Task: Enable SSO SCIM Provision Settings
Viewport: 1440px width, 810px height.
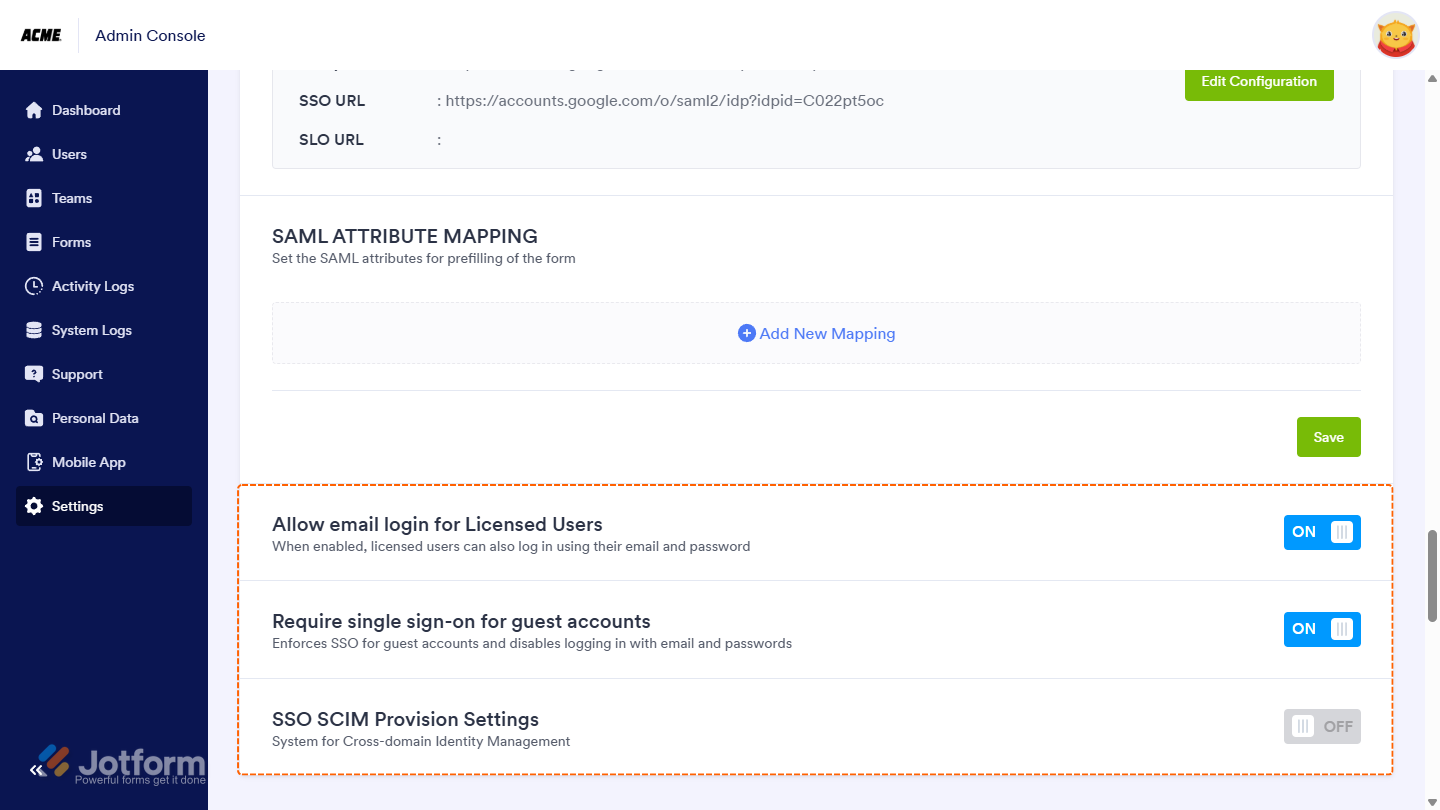Action: [1322, 726]
